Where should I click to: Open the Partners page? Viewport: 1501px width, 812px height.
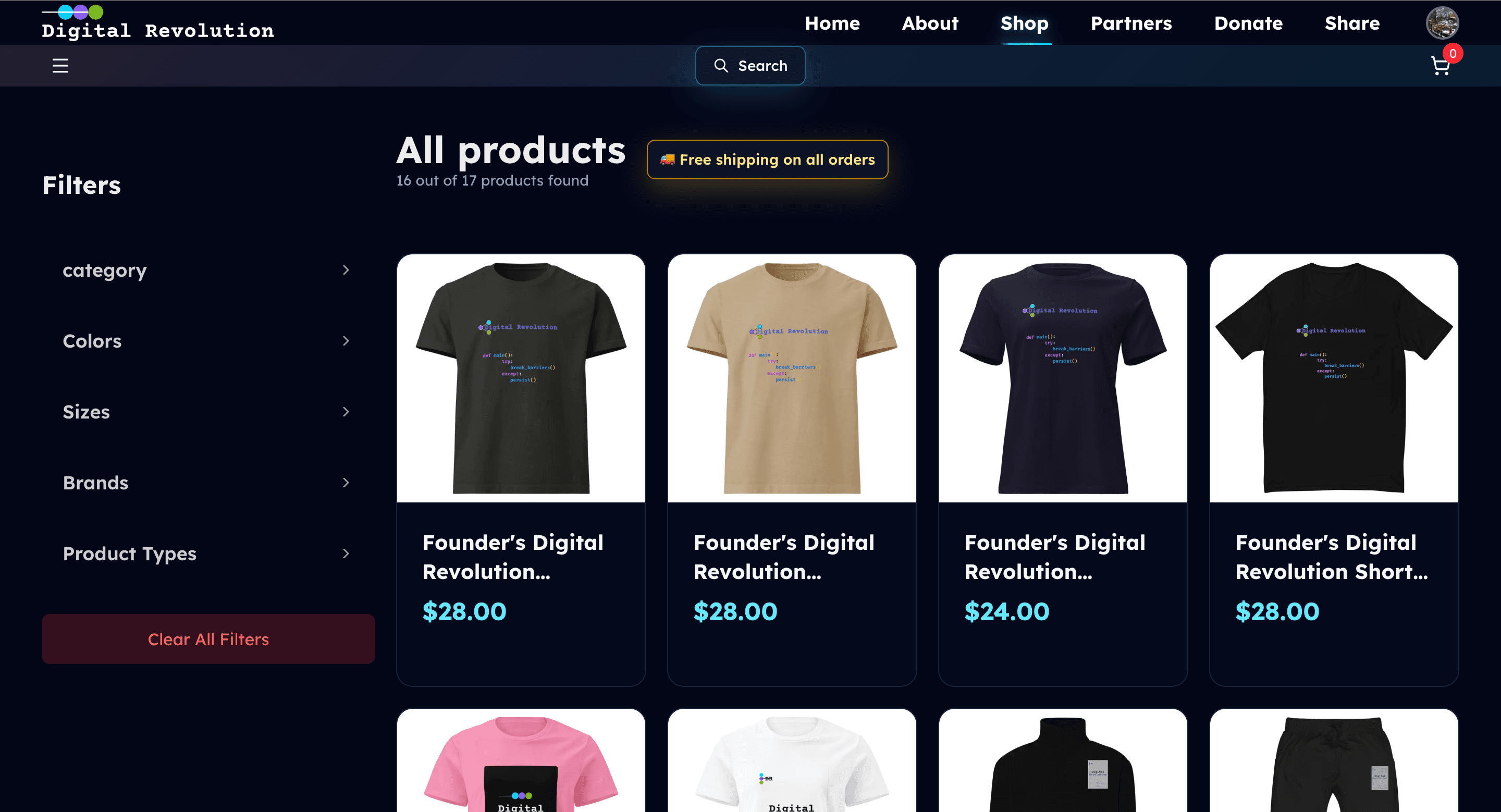pyautogui.click(x=1130, y=23)
